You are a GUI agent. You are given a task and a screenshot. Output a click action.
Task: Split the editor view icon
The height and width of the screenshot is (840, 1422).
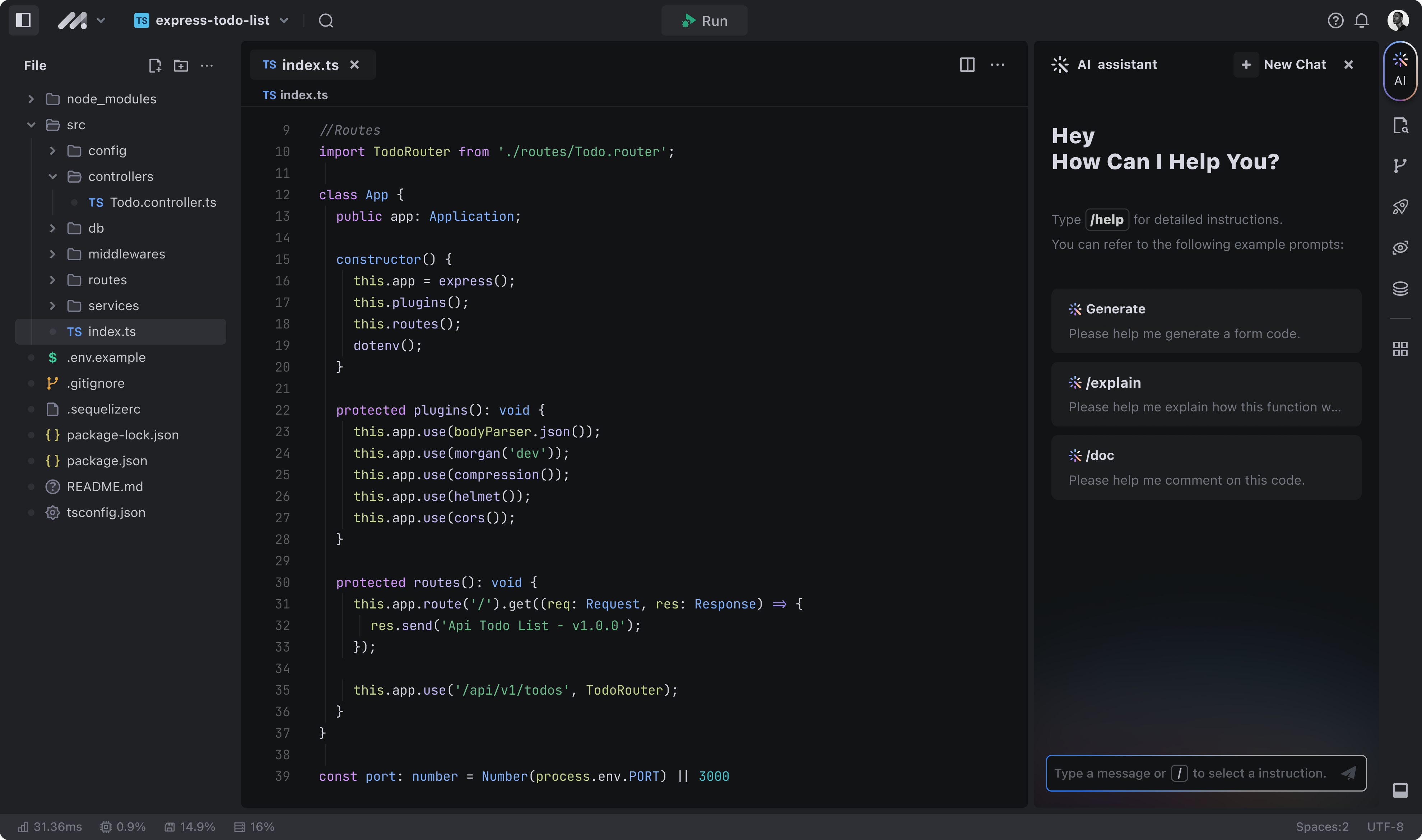pos(967,65)
